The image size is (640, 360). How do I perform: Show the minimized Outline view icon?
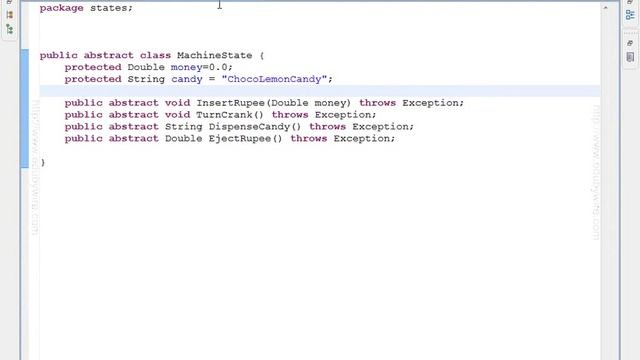630,16
